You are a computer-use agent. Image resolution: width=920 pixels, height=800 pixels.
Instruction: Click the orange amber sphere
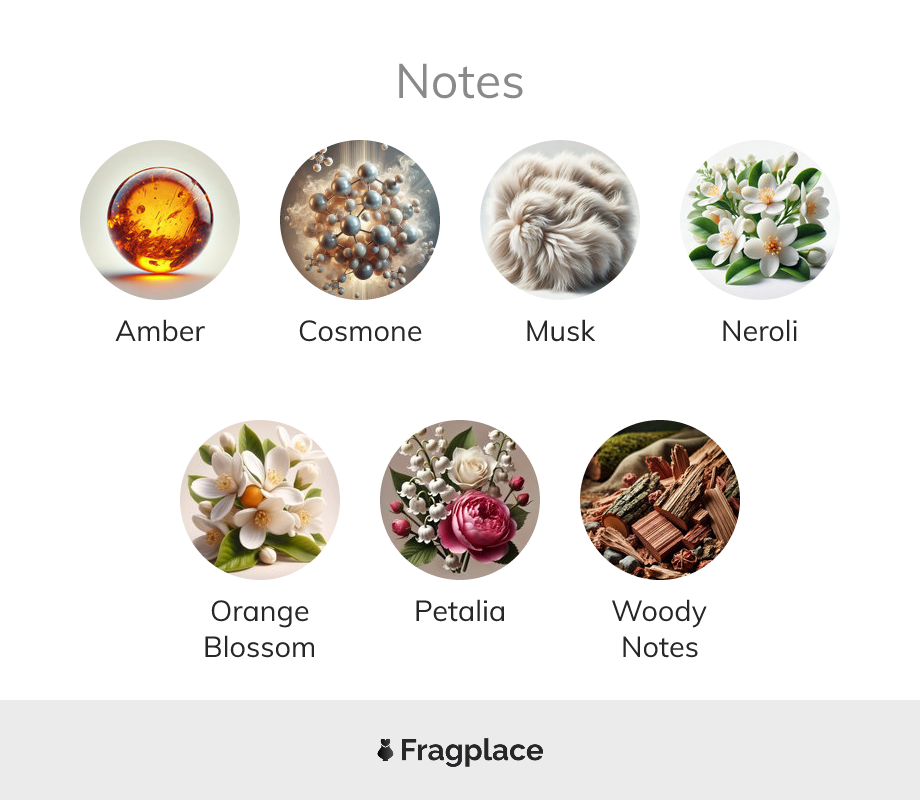(x=160, y=220)
